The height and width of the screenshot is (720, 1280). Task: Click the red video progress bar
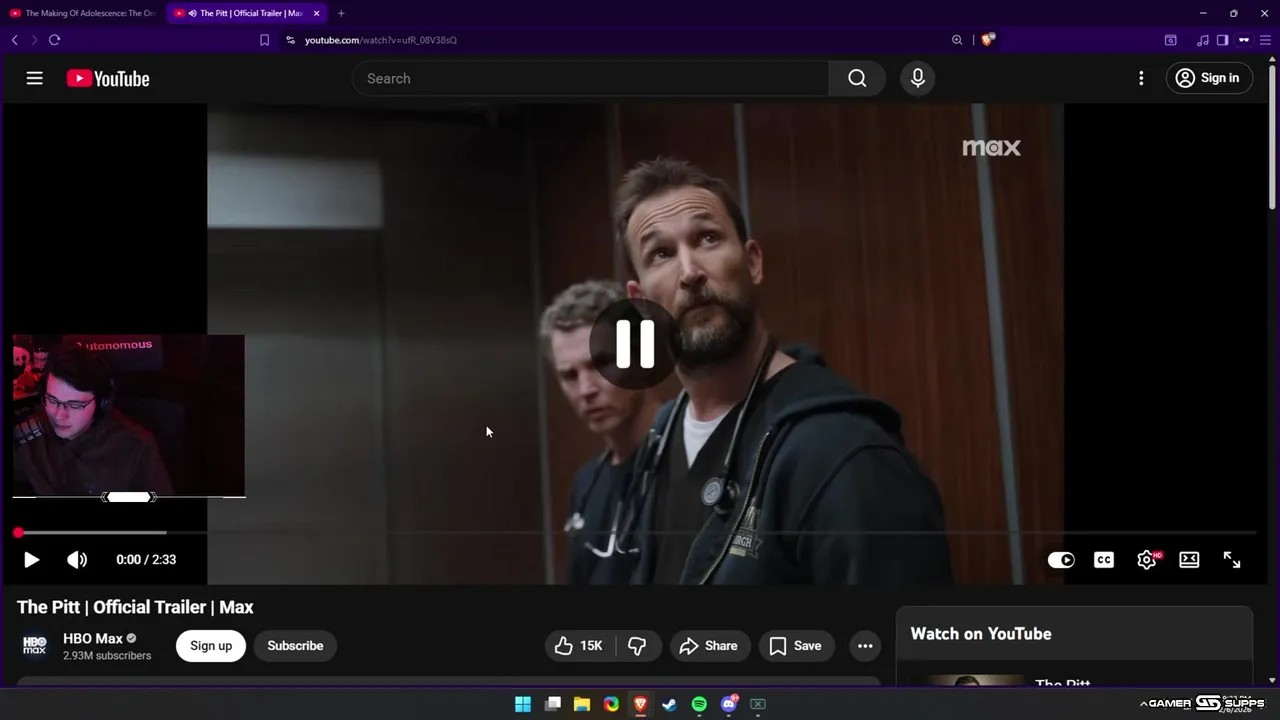click(636, 533)
